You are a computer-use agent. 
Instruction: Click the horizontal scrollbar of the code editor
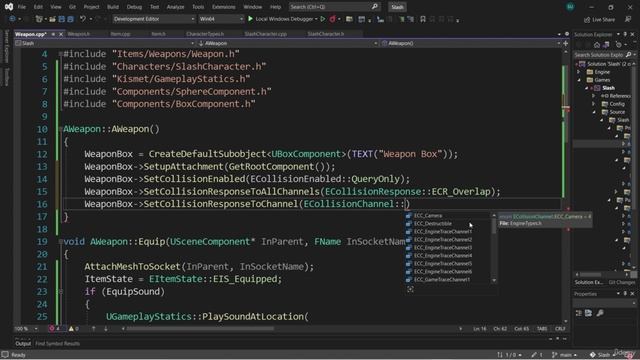[x=200, y=328]
